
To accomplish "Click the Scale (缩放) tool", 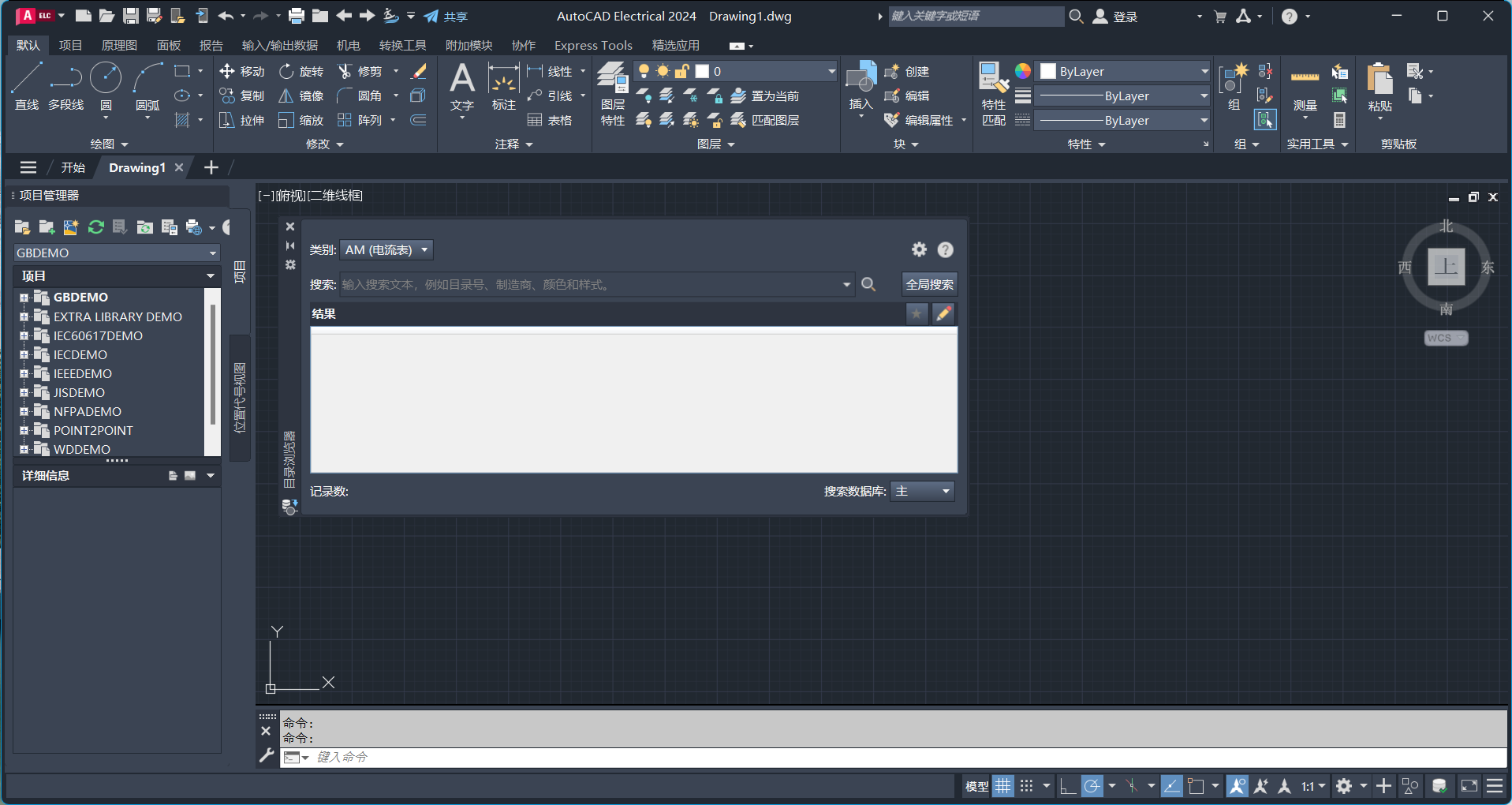I will pos(301,121).
